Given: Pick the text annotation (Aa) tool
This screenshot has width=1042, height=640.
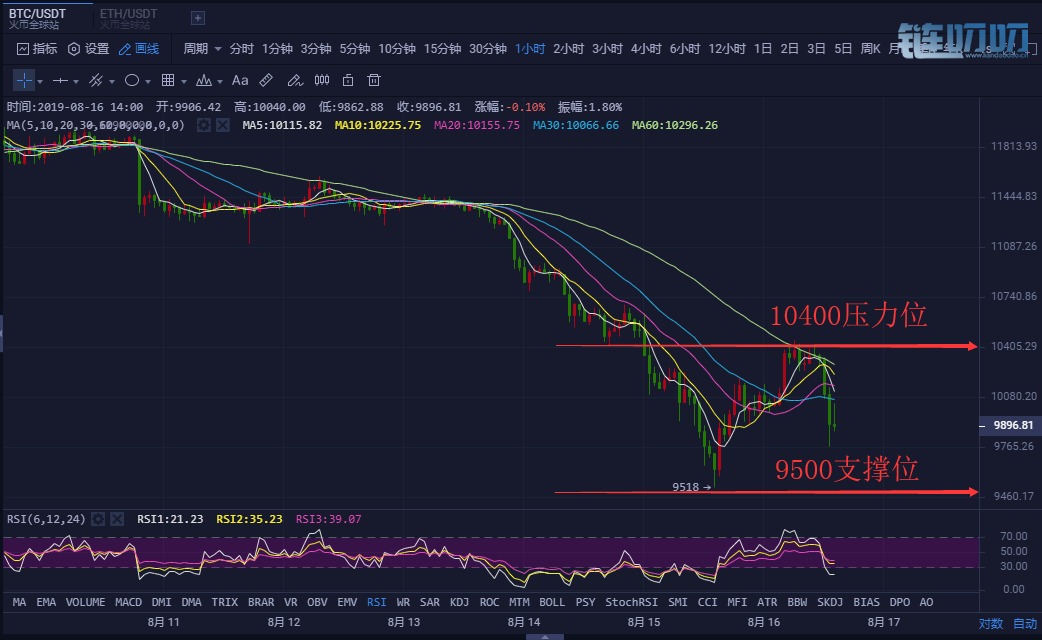Looking at the screenshot, I should pyautogui.click(x=240, y=80).
